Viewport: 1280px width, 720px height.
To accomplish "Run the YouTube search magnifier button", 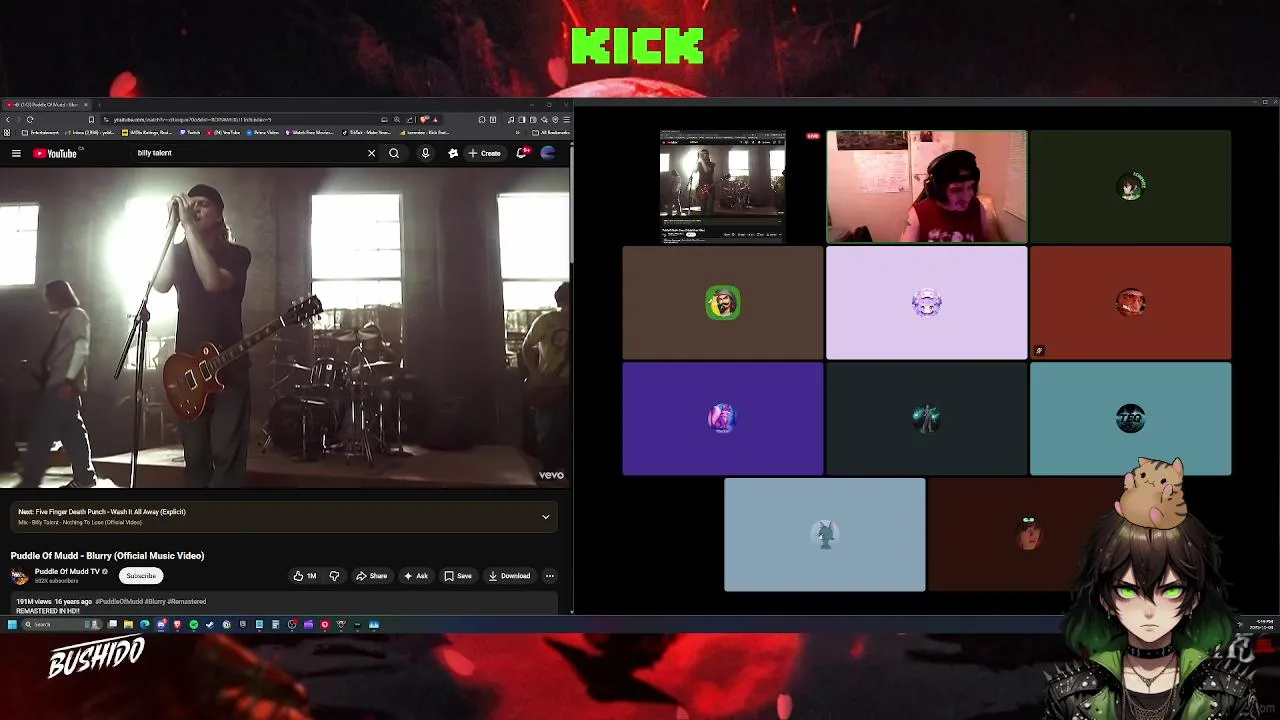I will (x=394, y=153).
